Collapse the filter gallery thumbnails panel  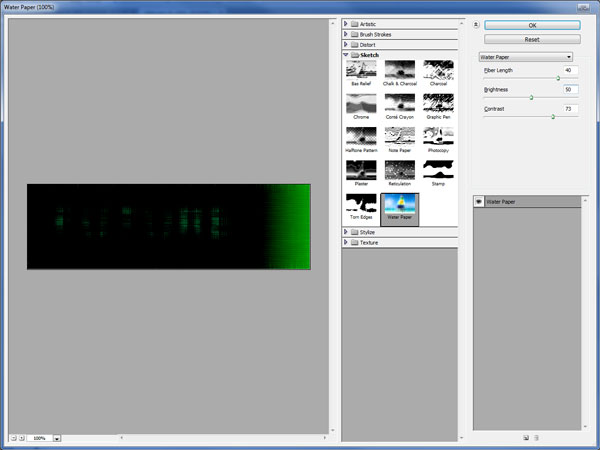pos(476,24)
